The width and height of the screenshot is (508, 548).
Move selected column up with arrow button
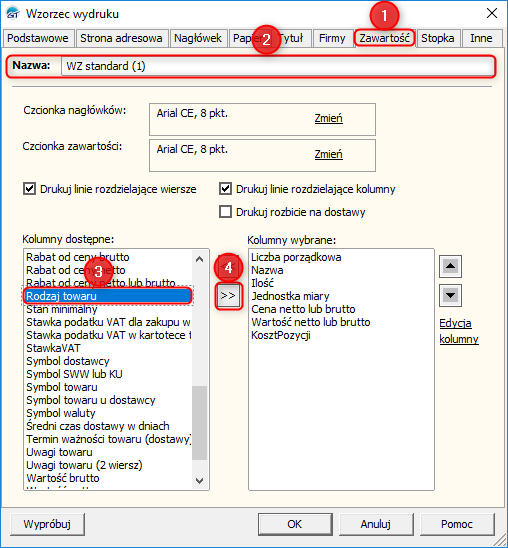[450, 266]
